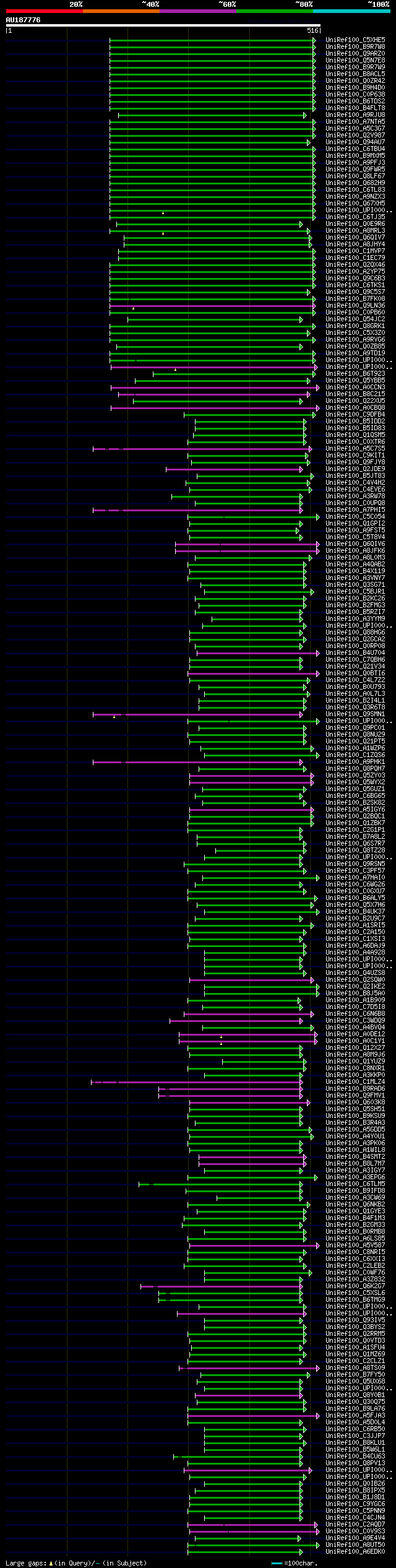Click hit label UniRef100_C6TBU4
The height and width of the screenshot is (1568, 396).
point(355,149)
